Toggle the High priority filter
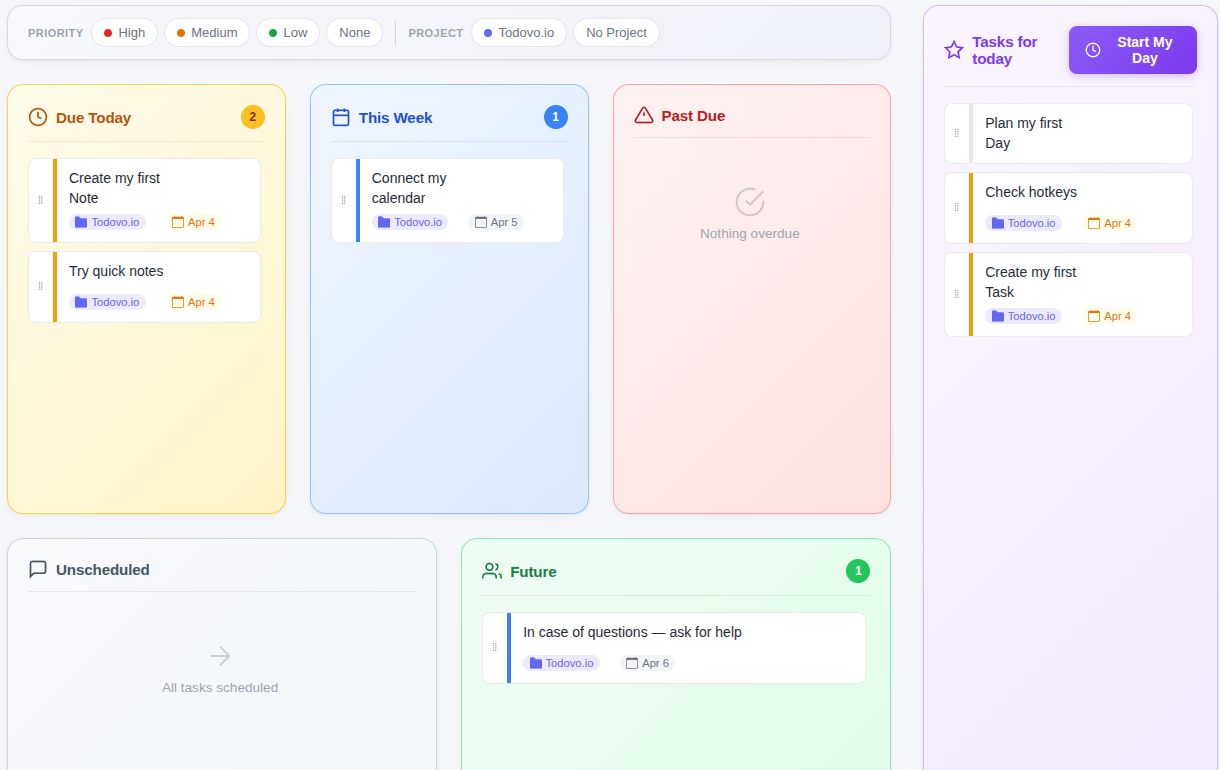The width and height of the screenshot is (1220, 770). click(x=124, y=33)
